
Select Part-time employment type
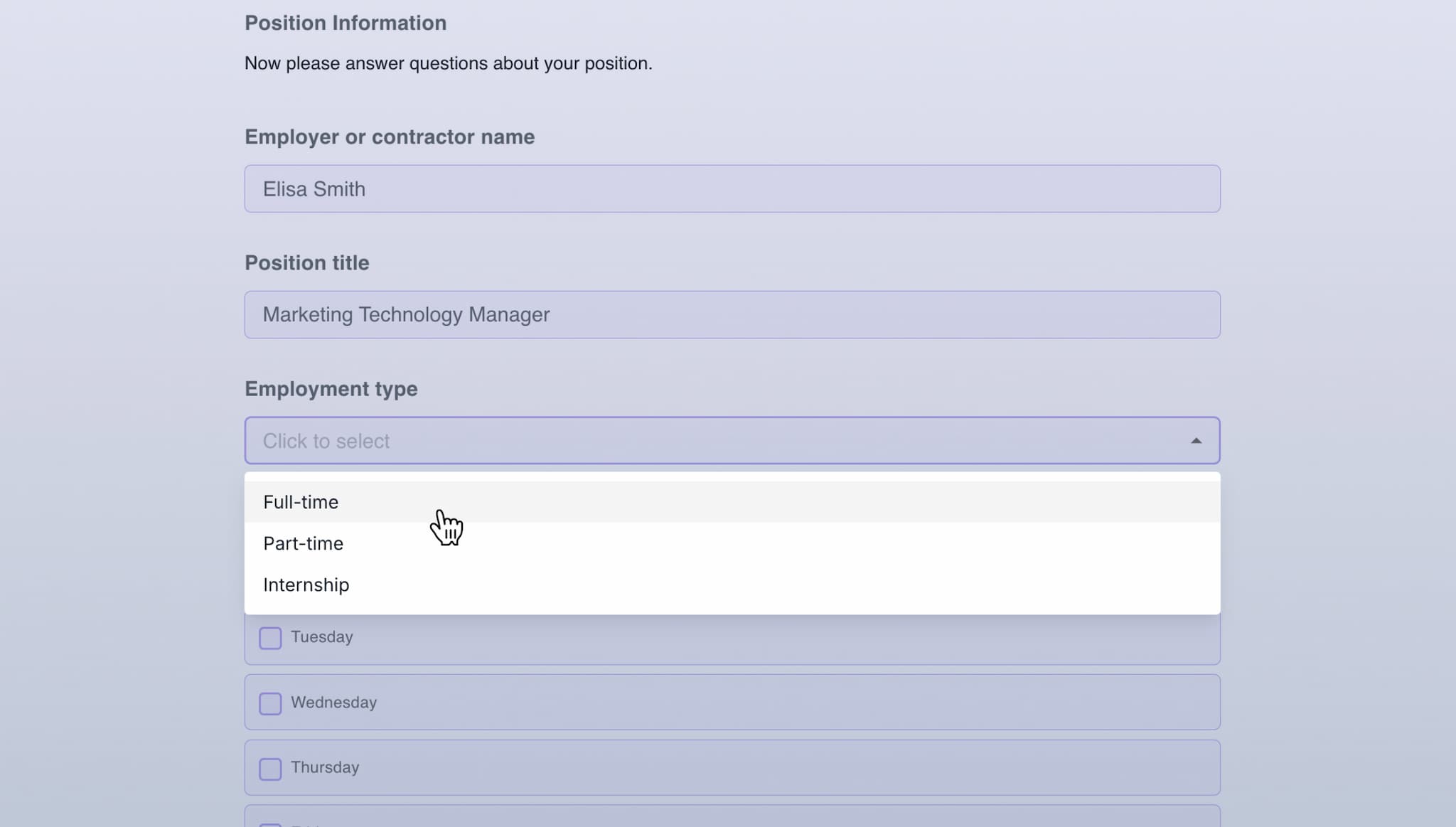click(303, 543)
